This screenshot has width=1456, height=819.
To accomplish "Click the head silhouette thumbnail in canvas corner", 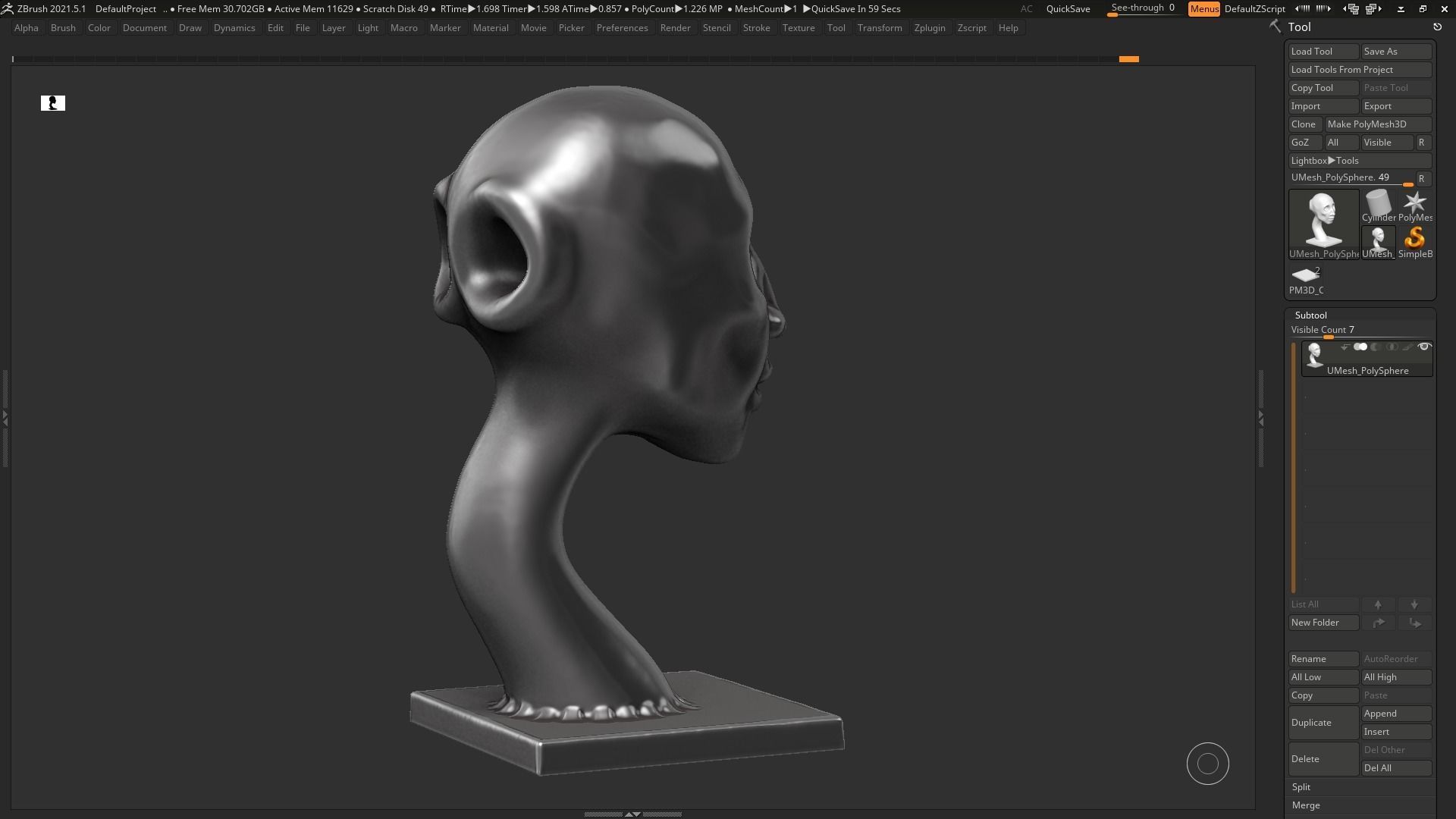I will pos(53,103).
